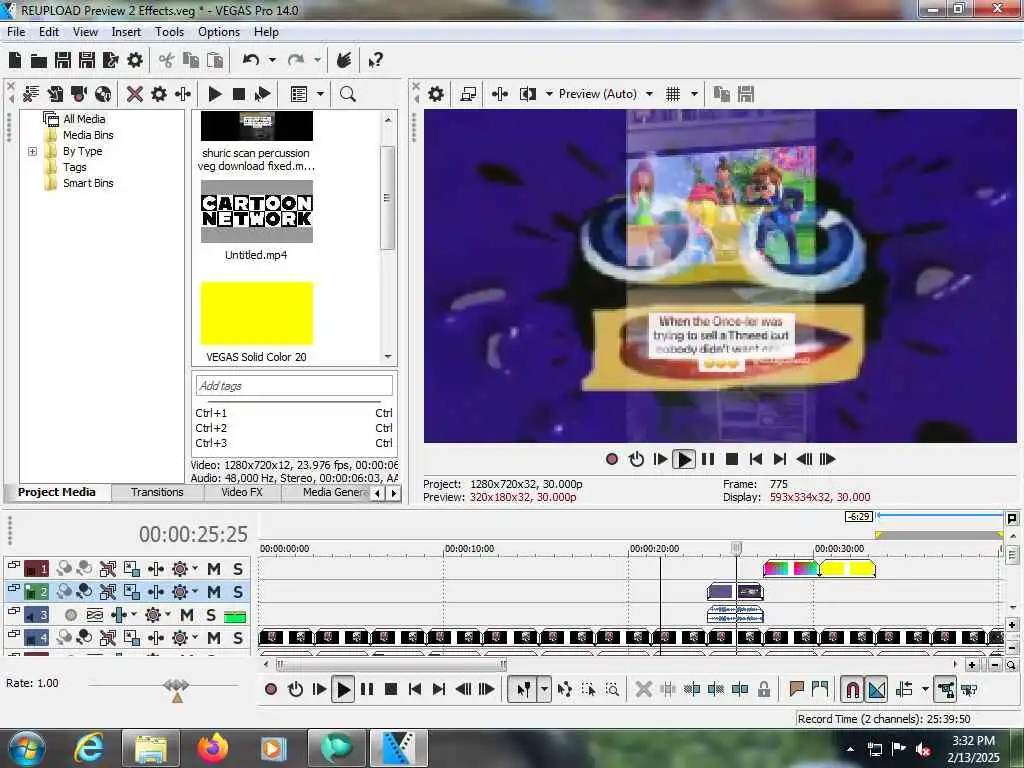Click the Save As icon
1024x768 pixels.
pos(87,61)
